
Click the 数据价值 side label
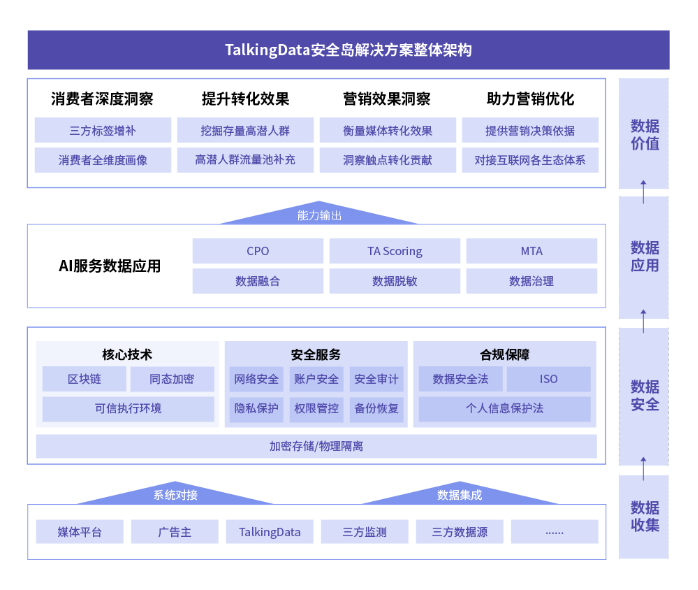click(x=644, y=134)
